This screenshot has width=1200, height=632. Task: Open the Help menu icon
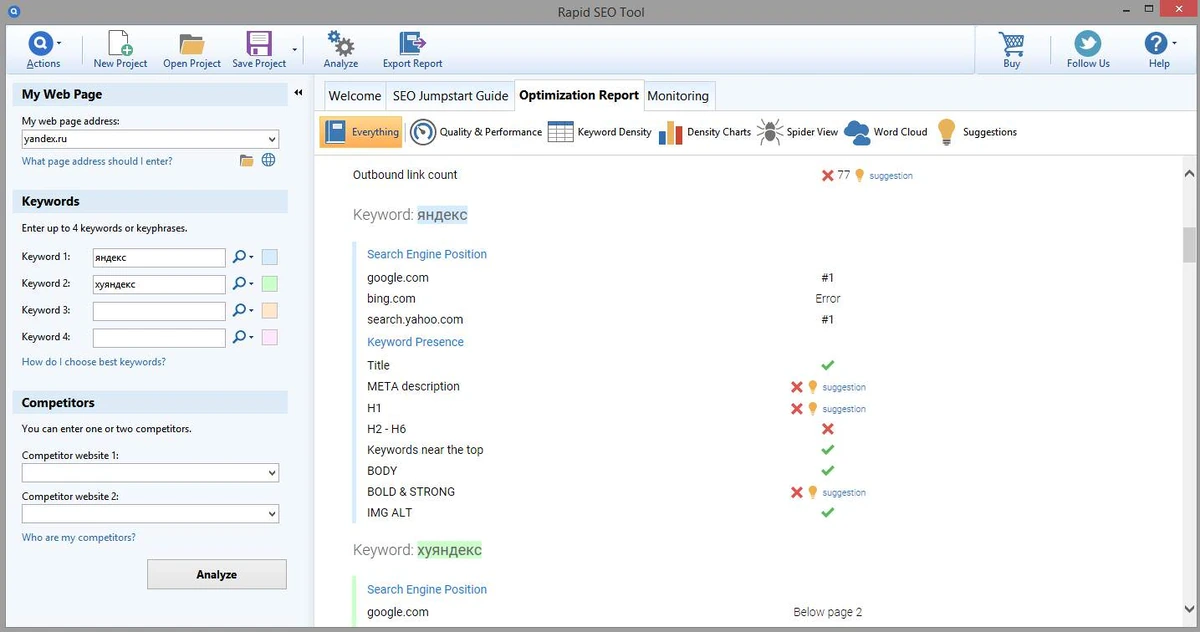coord(1157,43)
